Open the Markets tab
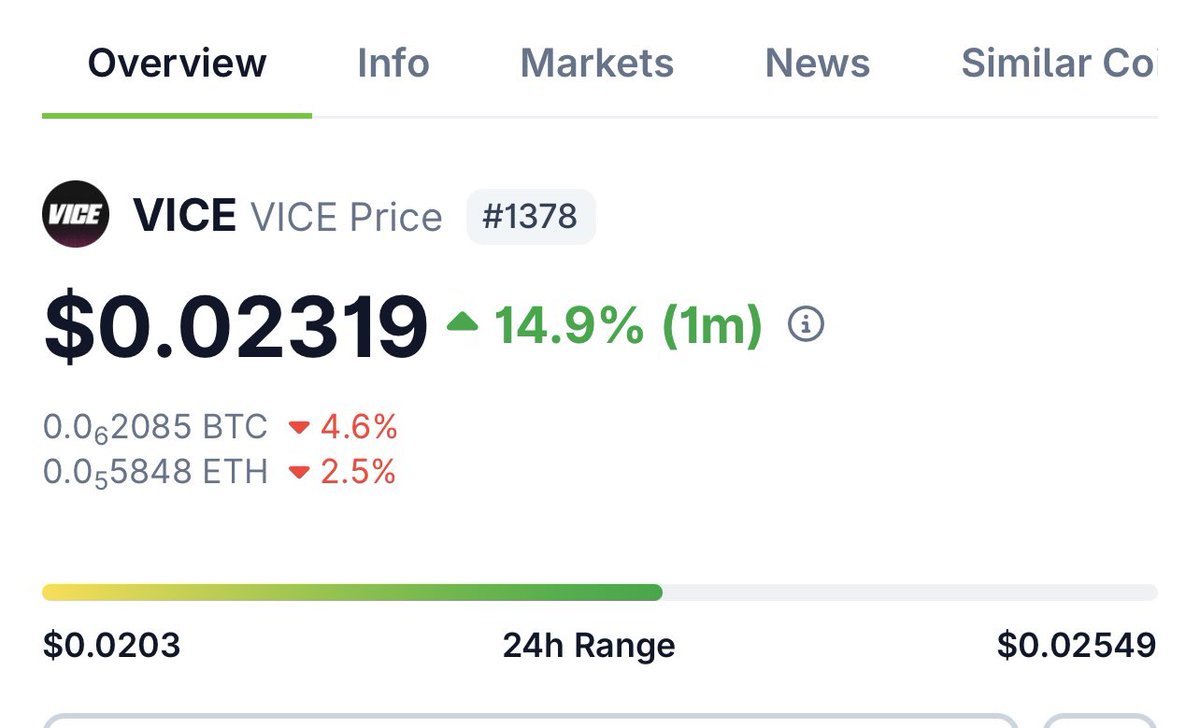The width and height of the screenshot is (1200, 728). (597, 64)
